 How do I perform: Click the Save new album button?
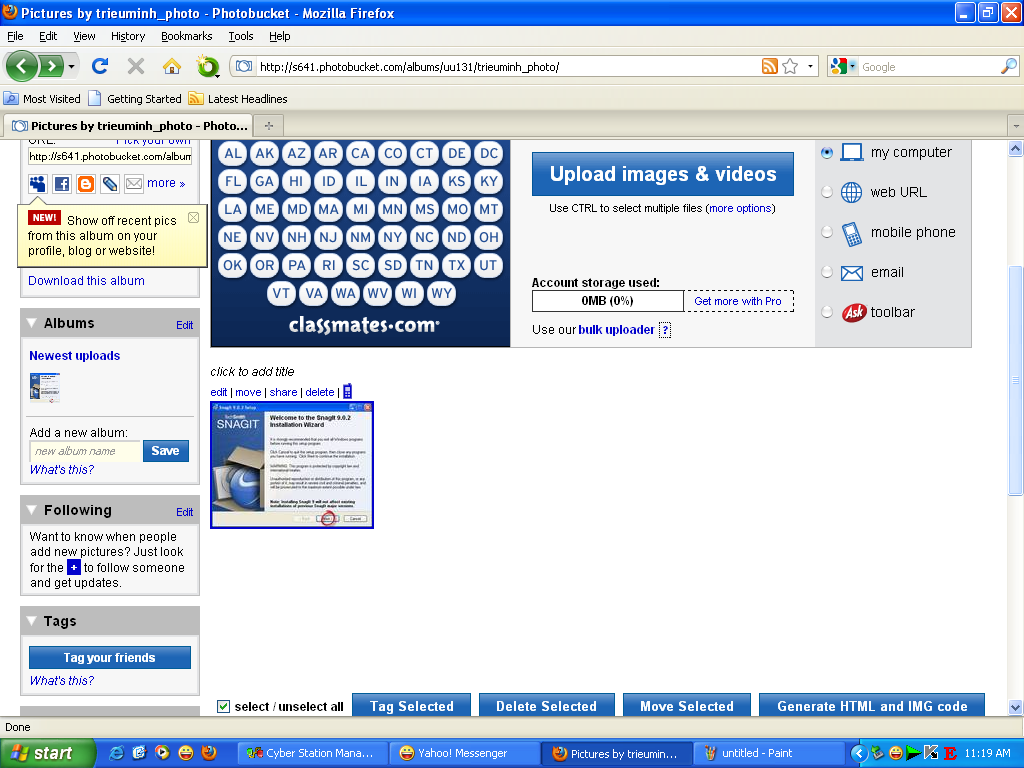coord(166,451)
